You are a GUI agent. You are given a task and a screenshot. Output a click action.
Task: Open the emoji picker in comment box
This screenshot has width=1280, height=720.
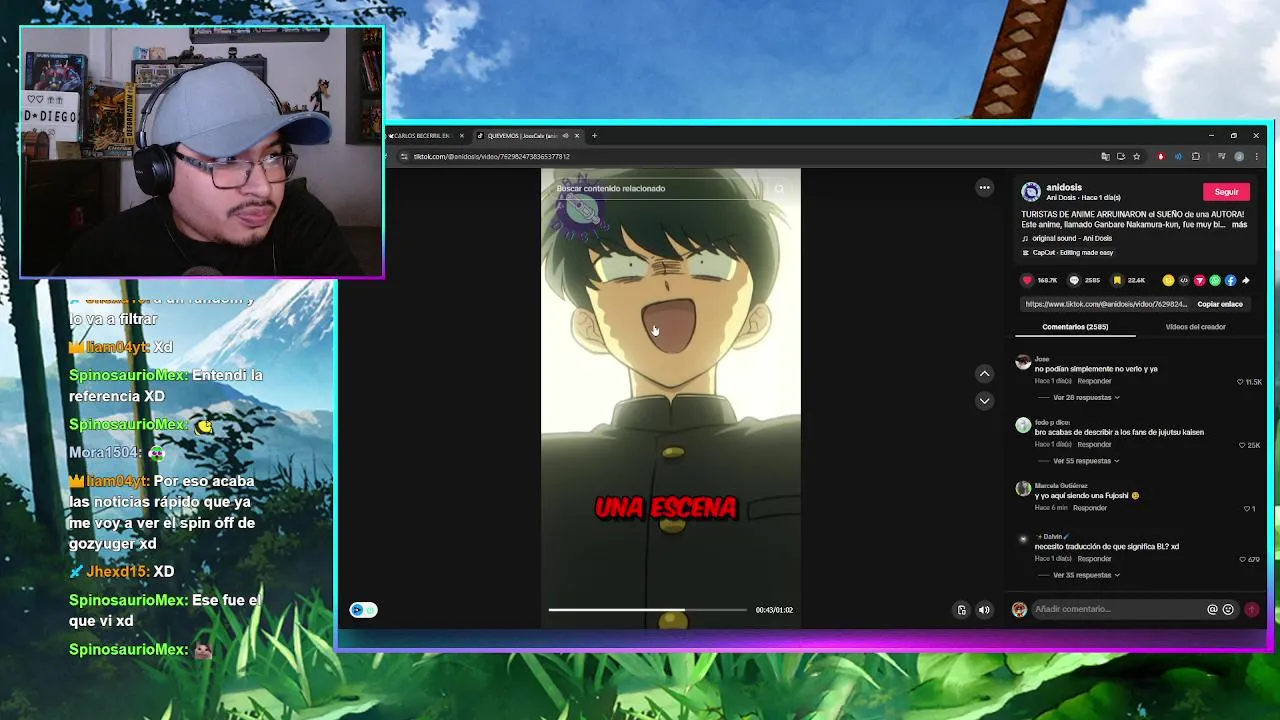click(x=1228, y=609)
